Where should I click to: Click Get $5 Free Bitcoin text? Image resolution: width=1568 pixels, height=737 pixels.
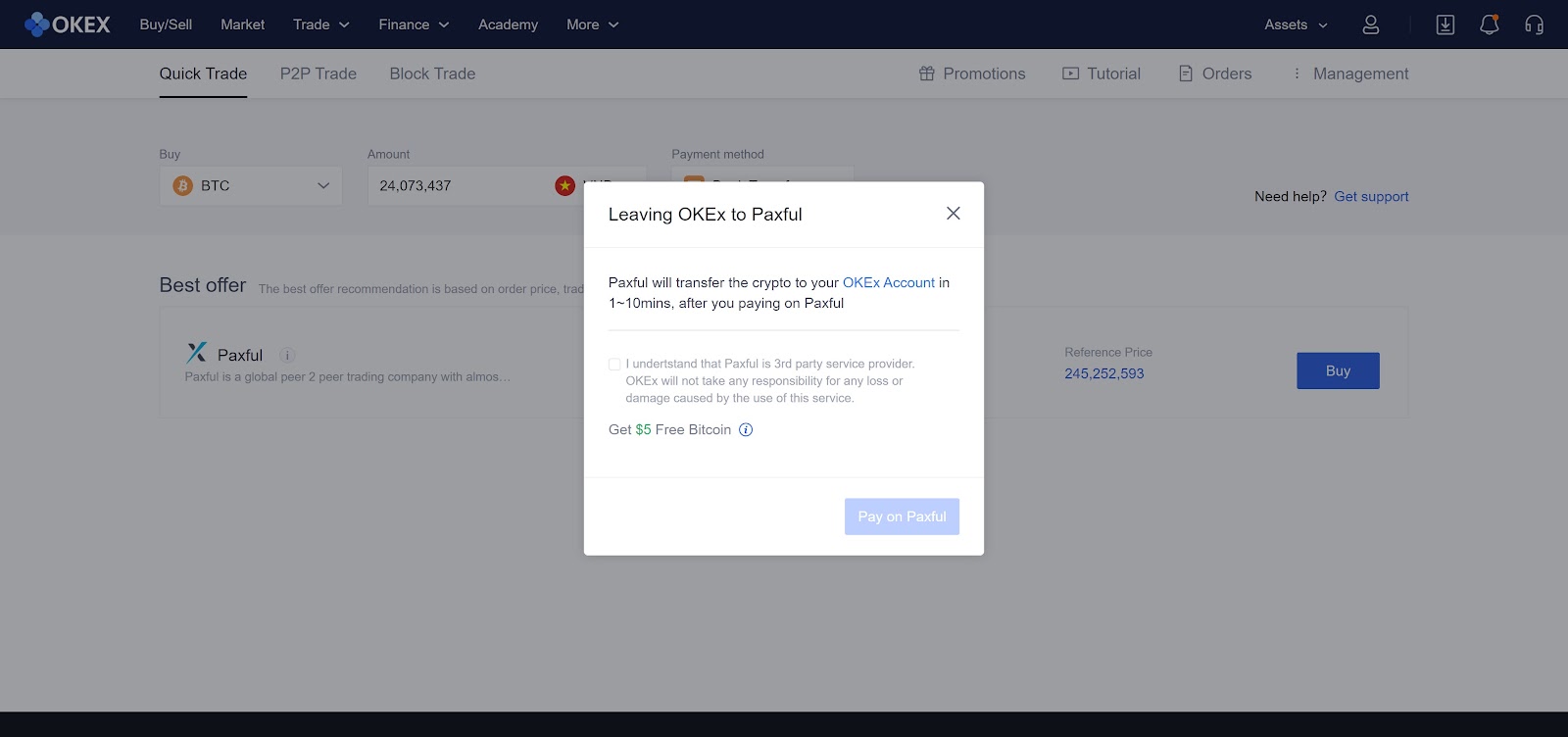(x=669, y=429)
